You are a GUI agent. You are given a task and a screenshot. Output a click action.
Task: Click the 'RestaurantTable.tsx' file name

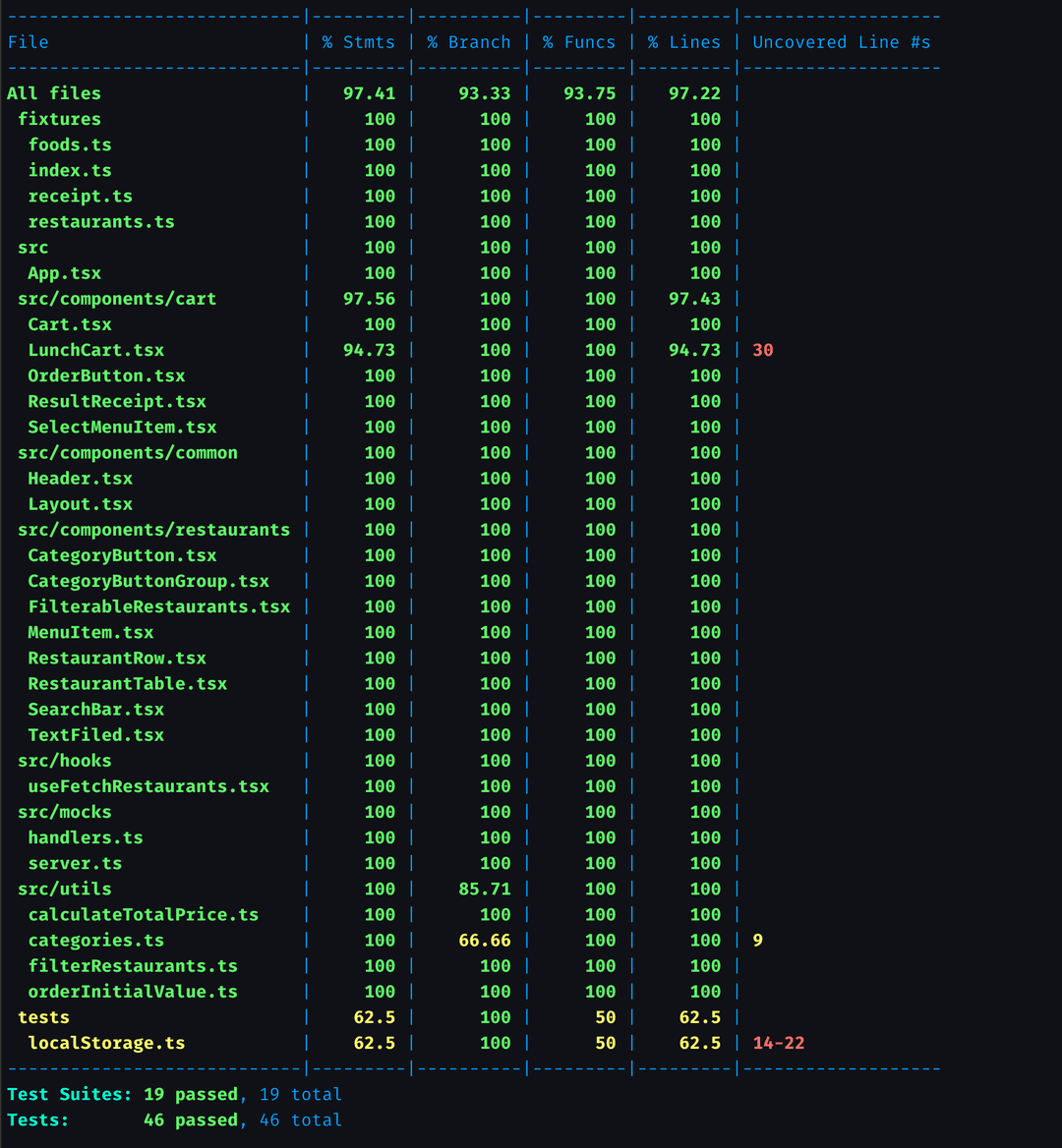click(x=128, y=684)
